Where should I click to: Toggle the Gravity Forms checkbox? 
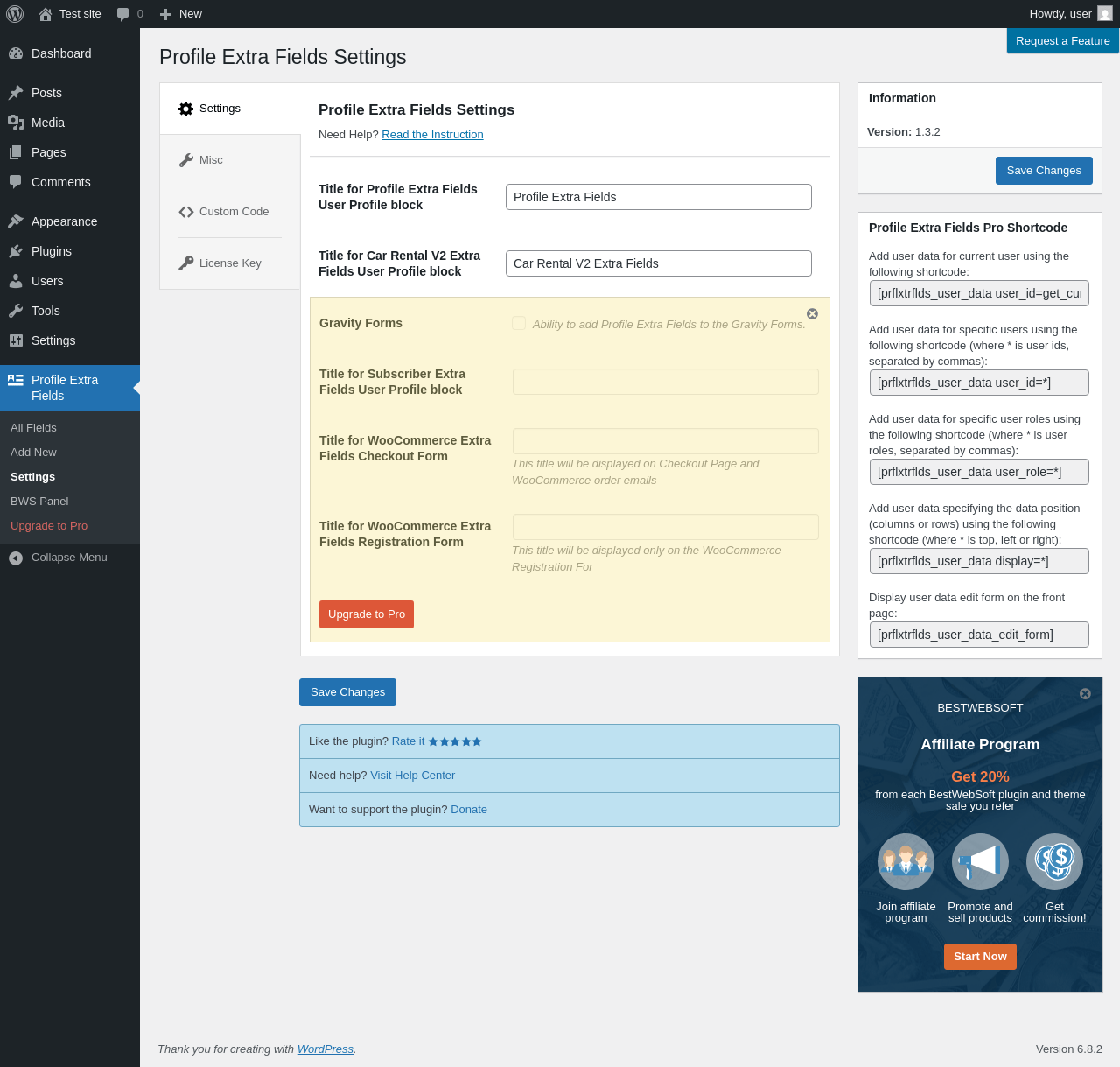[519, 323]
